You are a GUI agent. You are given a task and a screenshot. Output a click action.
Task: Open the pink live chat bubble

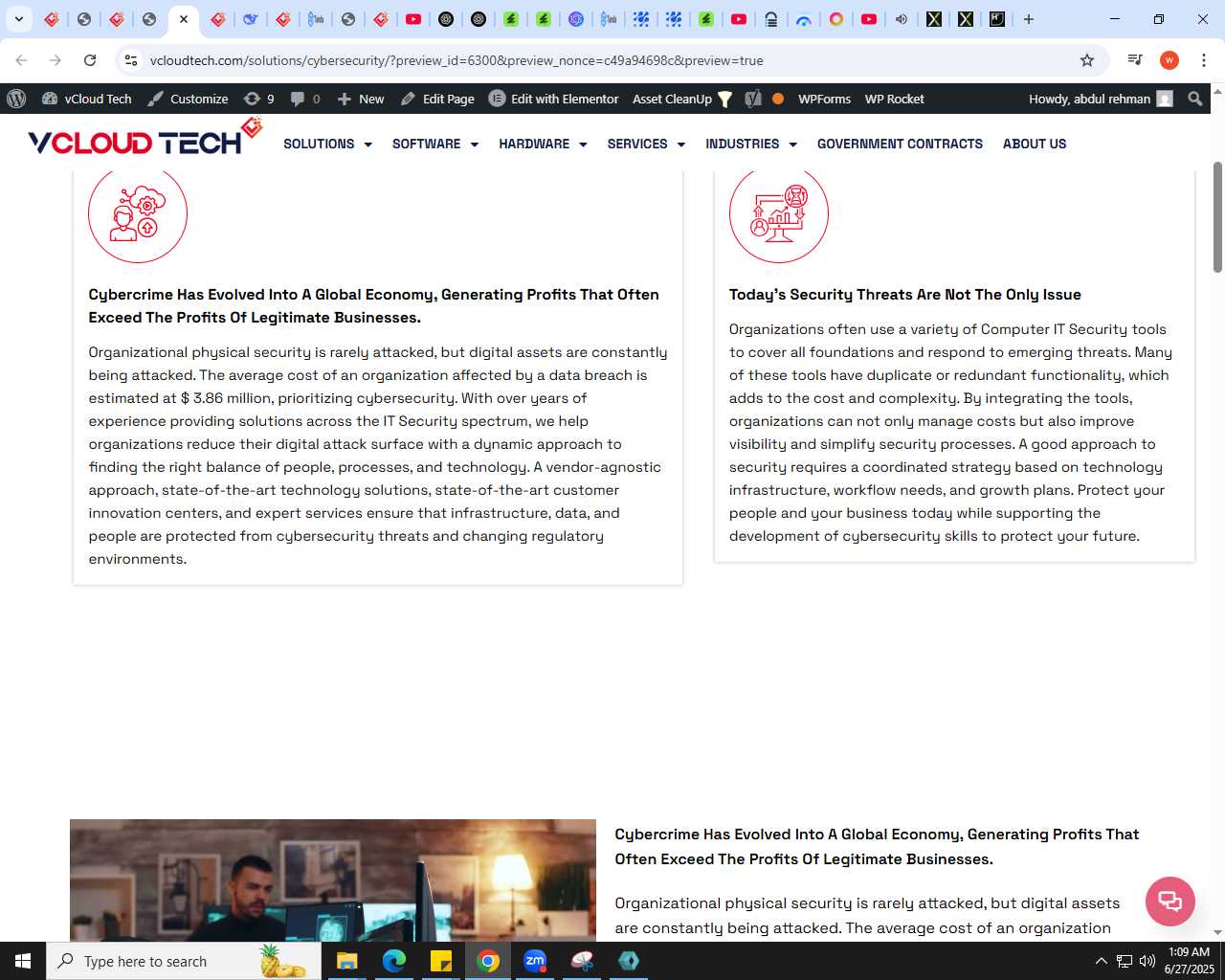click(x=1169, y=901)
